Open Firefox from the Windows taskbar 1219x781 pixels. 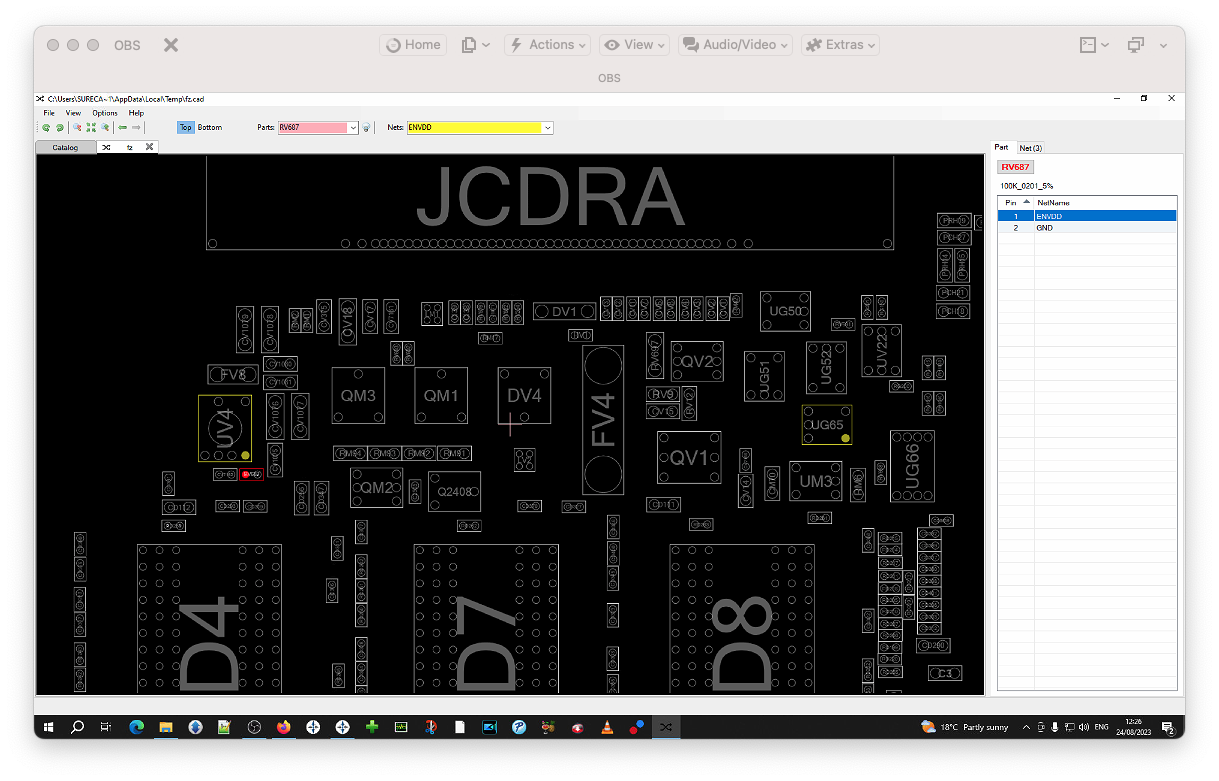[284, 727]
